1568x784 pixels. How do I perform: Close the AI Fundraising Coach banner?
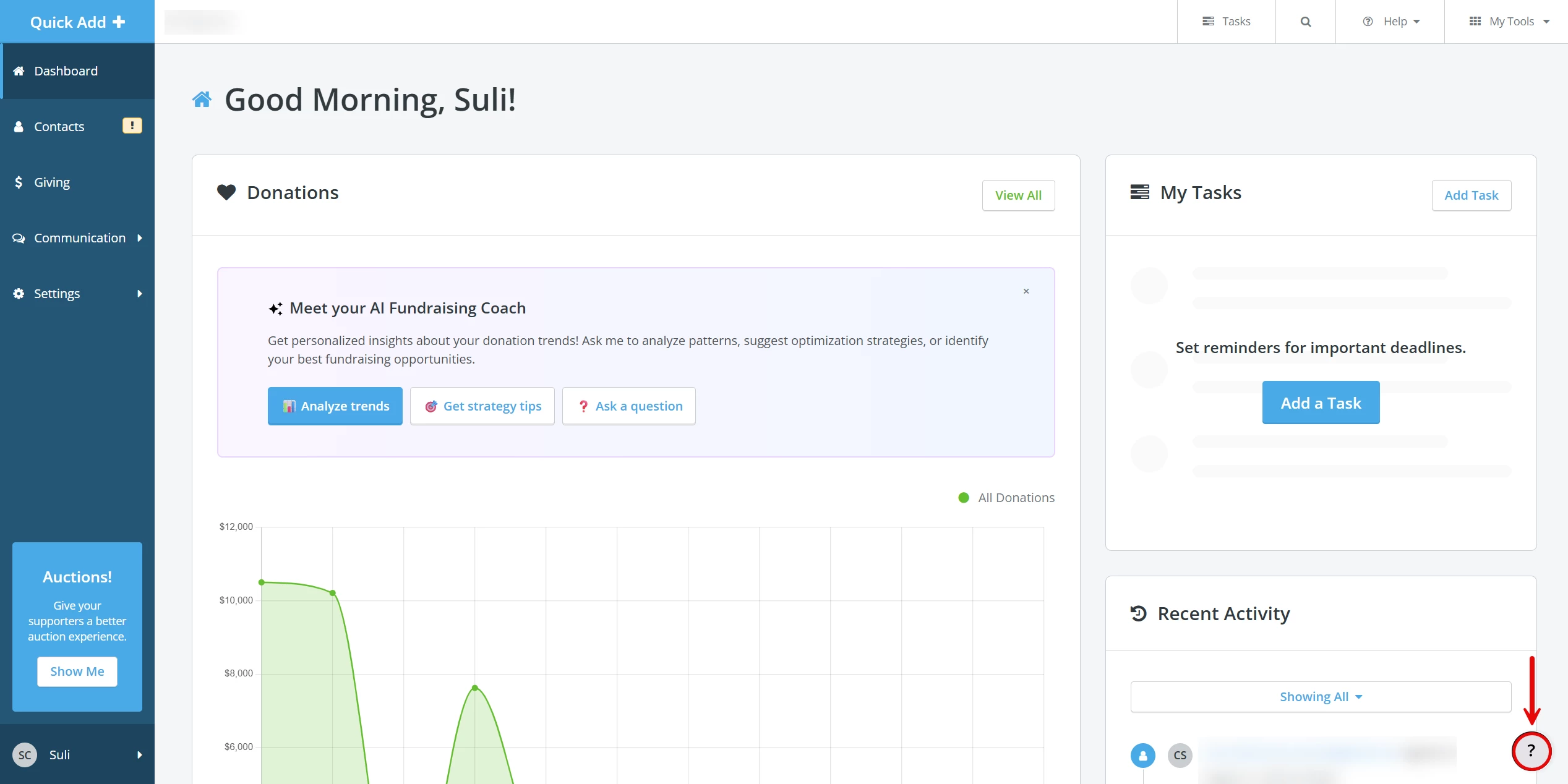click(1026, 291)
